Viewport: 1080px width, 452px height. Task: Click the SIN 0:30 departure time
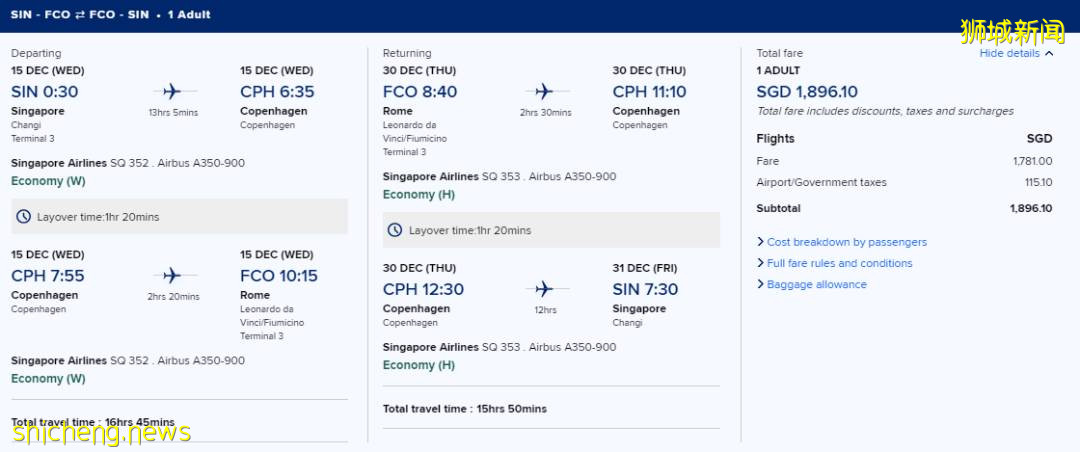pos(45,91)
